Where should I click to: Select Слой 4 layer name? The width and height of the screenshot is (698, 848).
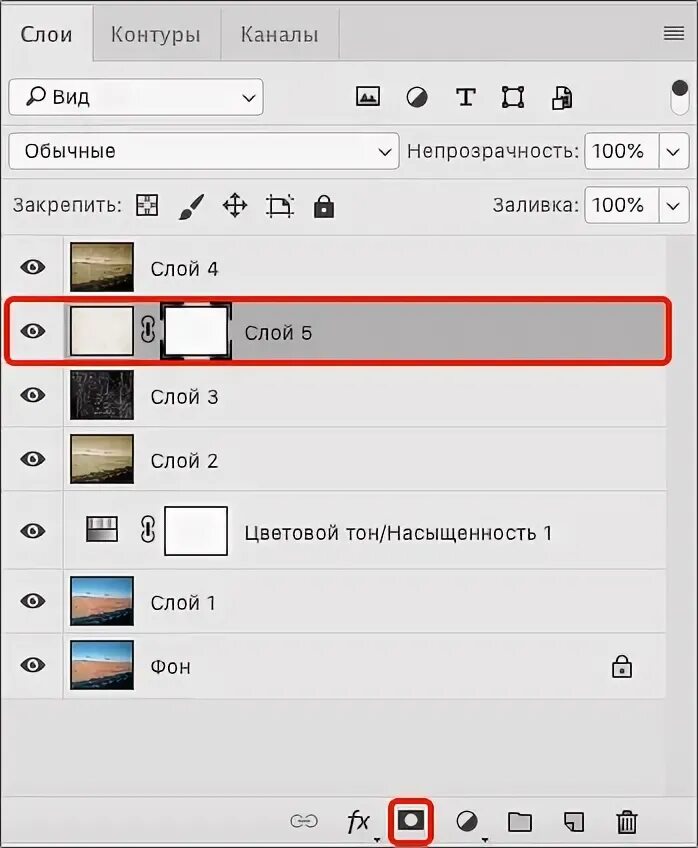[x=184, y=269]
